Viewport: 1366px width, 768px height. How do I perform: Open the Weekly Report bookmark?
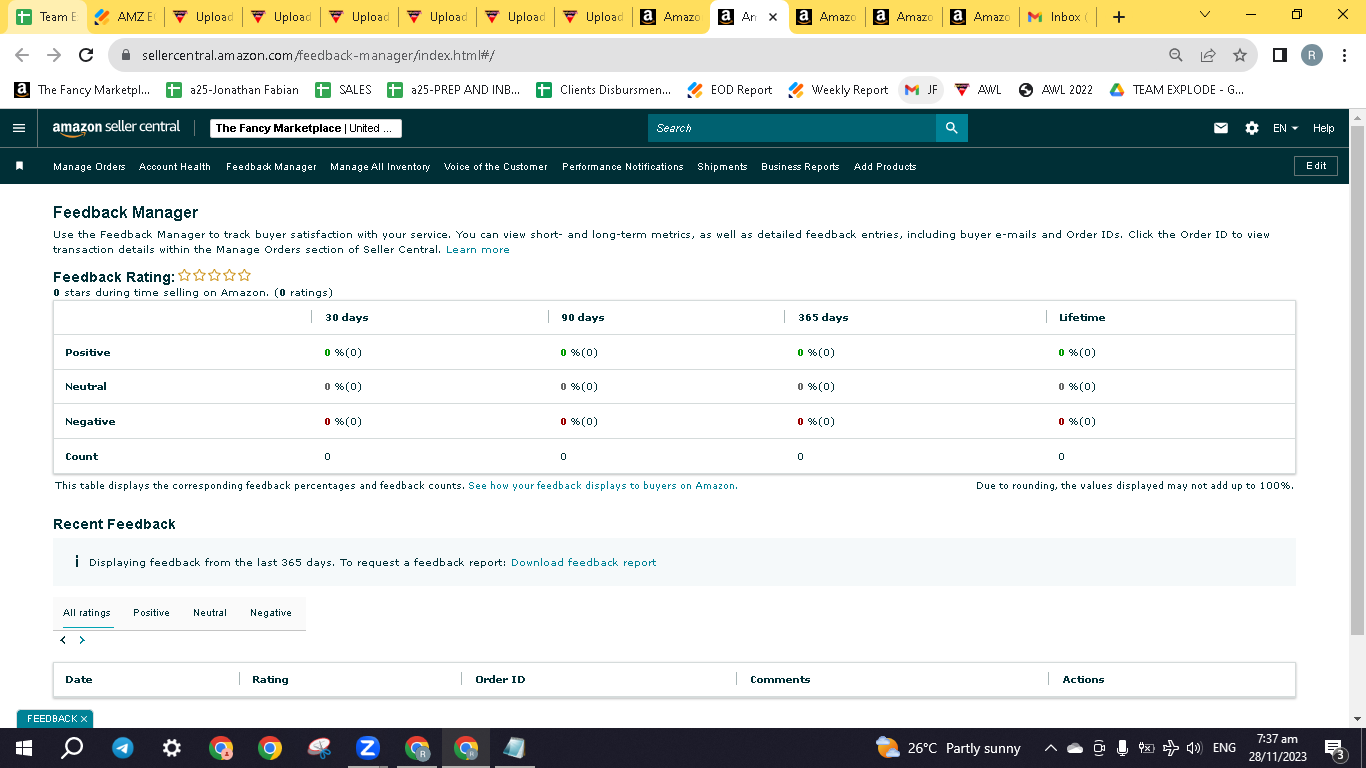click(x=838, y=90)
